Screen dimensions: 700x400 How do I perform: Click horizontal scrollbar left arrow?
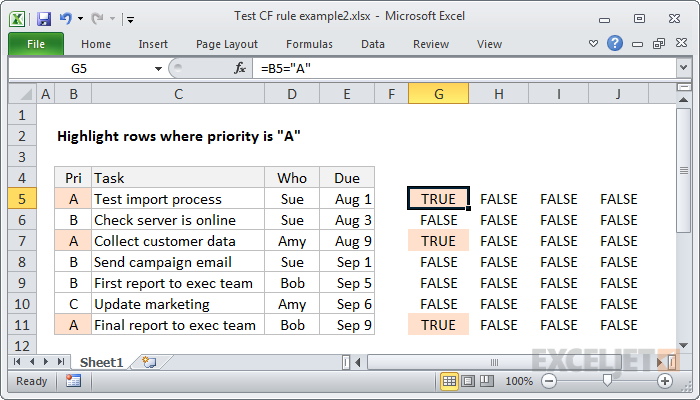(x=358, y=362)
